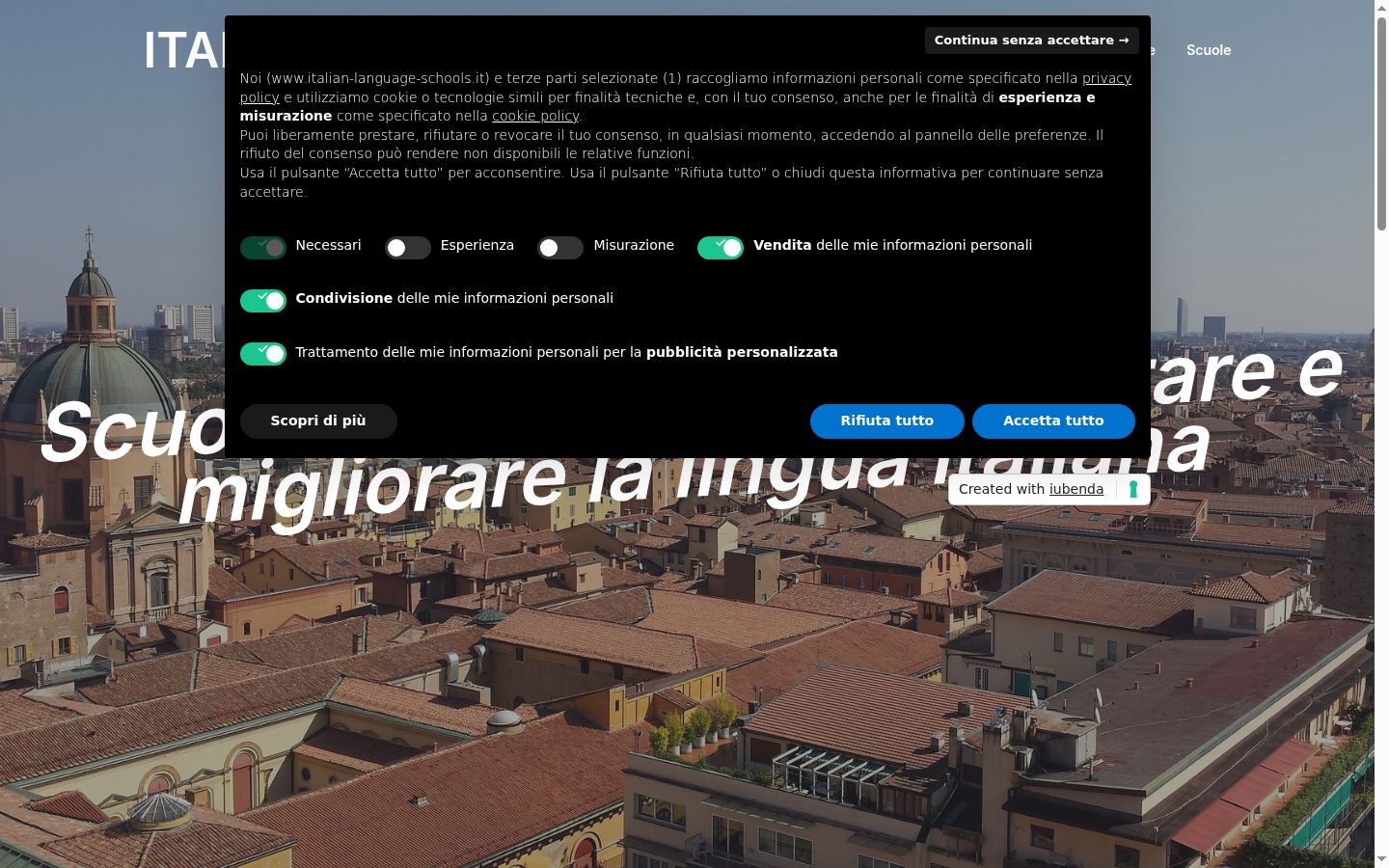Click the green iubenda keyhole icon
This screenshot has height=868, width=1389.
click(x=1133, y=489)
